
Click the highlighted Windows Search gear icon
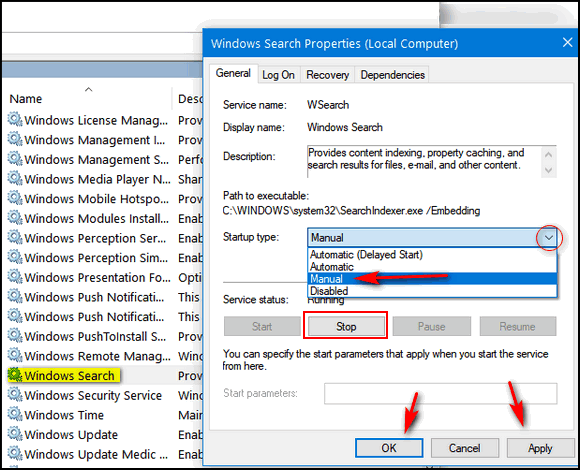pos(15,375)
